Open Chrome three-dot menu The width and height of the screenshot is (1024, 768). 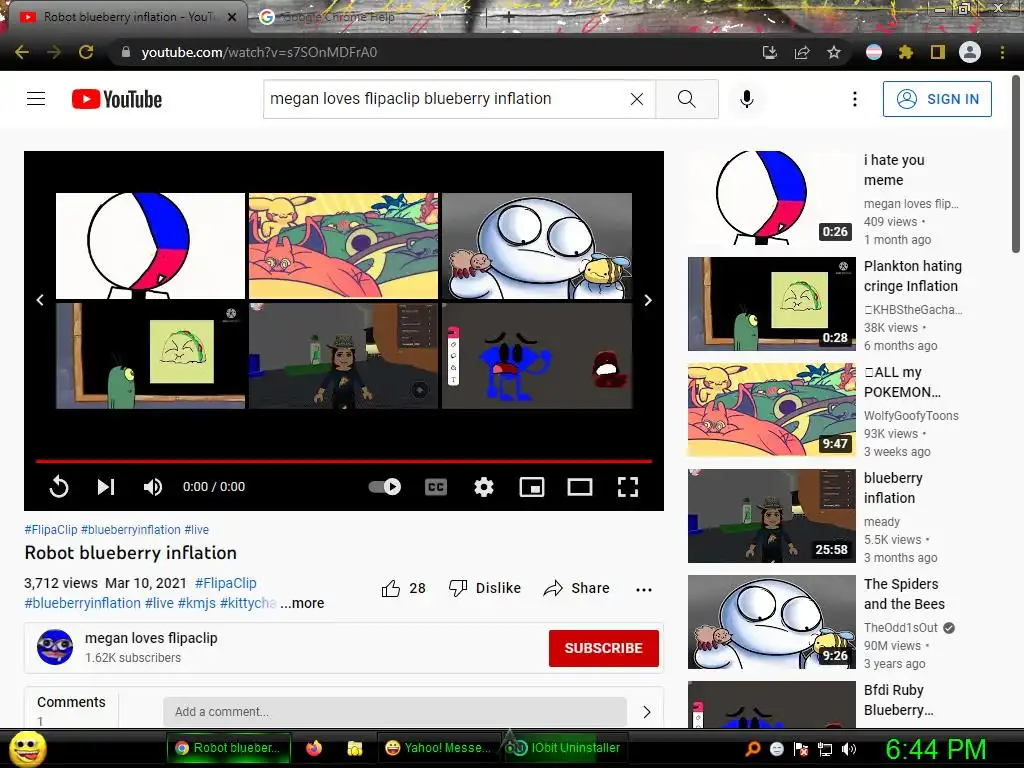coord(1002,52)
